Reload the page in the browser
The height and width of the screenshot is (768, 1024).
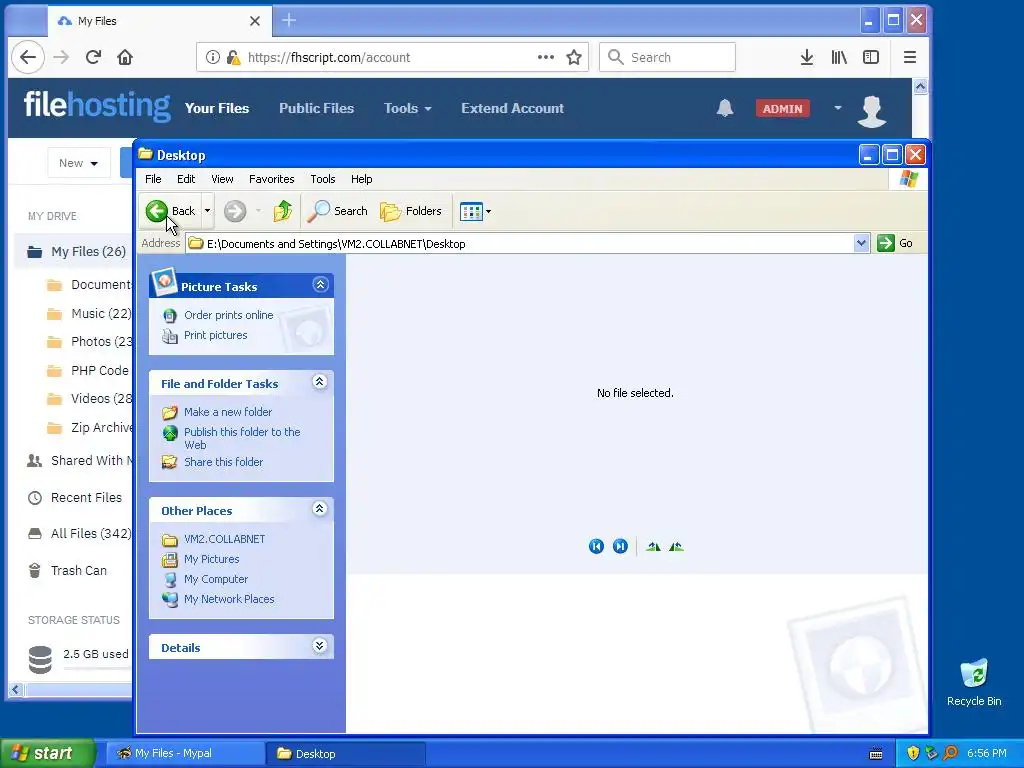(93, 57)
